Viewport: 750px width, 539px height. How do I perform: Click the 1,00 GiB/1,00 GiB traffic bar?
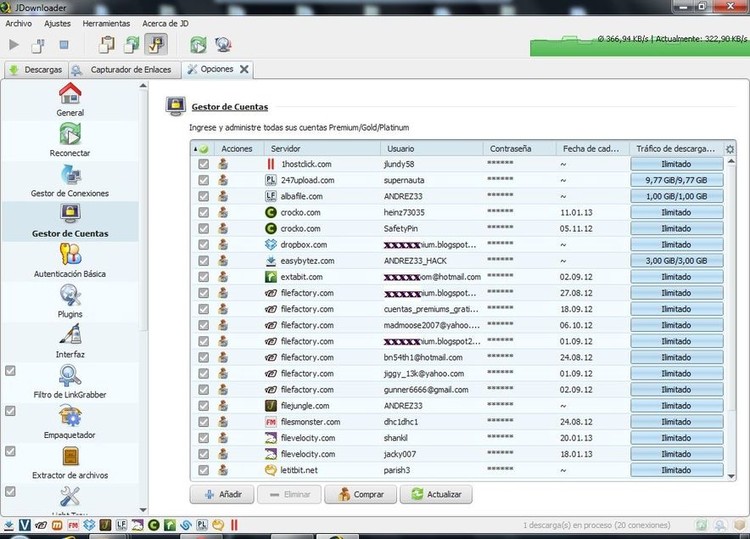pyautogui.click(x=676, y=196)
